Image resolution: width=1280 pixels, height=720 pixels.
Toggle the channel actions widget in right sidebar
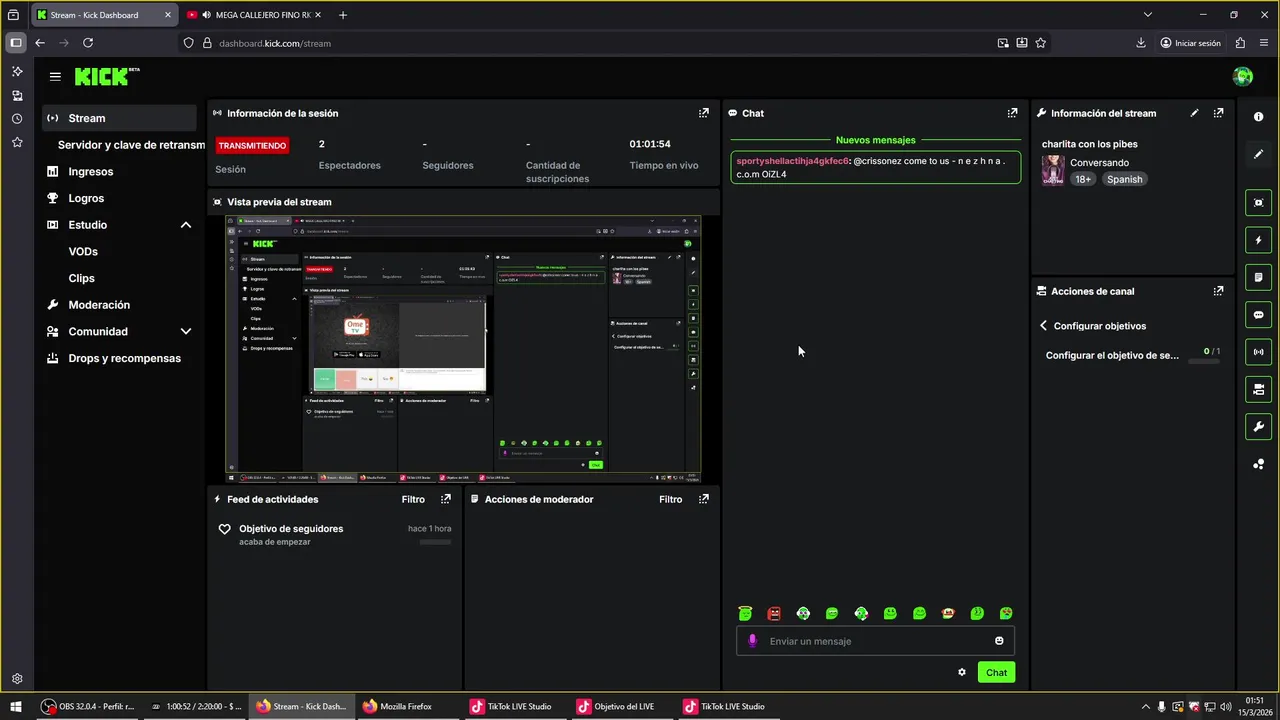[x=1258, y=389]
